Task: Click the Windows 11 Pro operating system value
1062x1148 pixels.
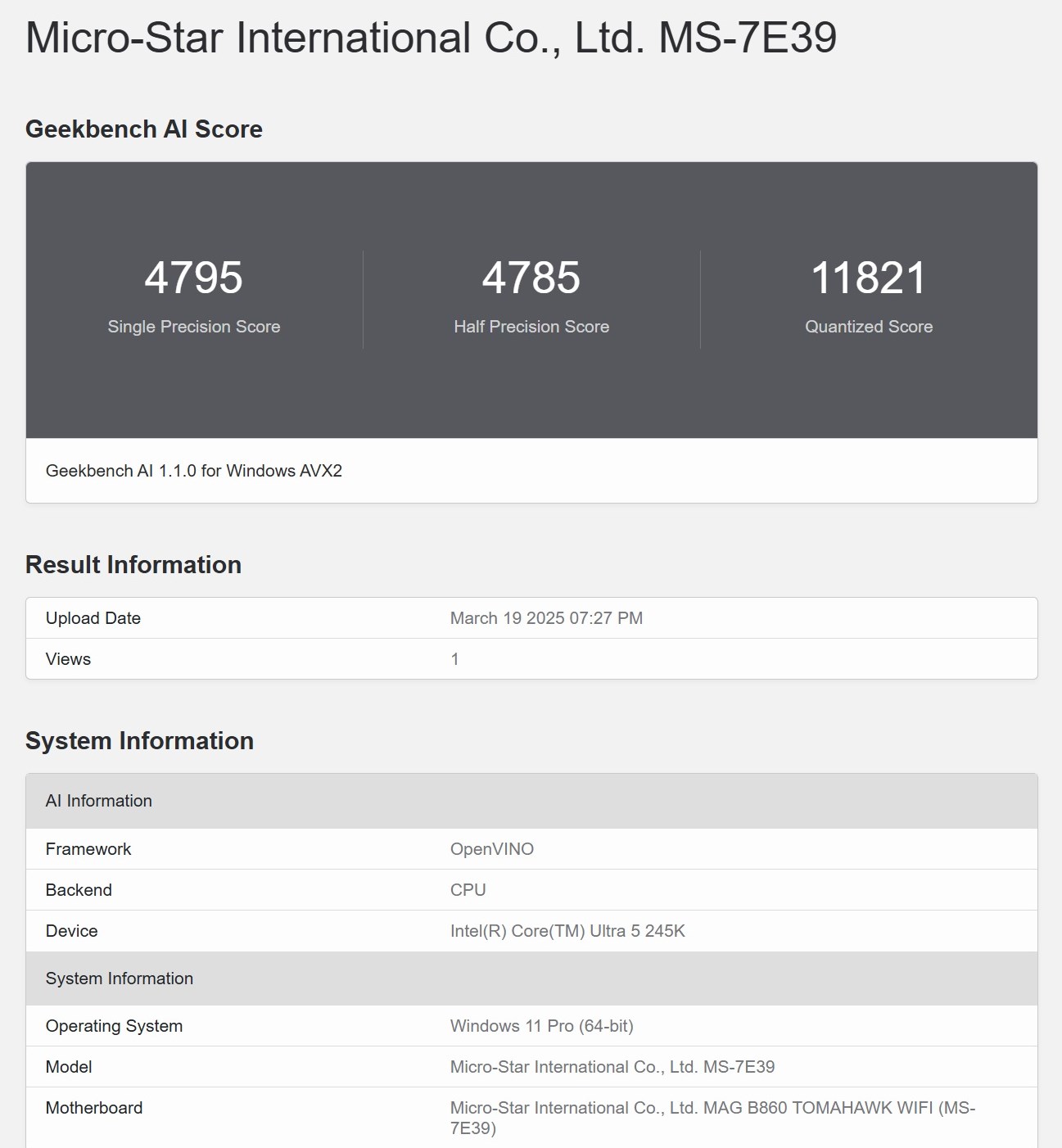Action: [542, 1026]
